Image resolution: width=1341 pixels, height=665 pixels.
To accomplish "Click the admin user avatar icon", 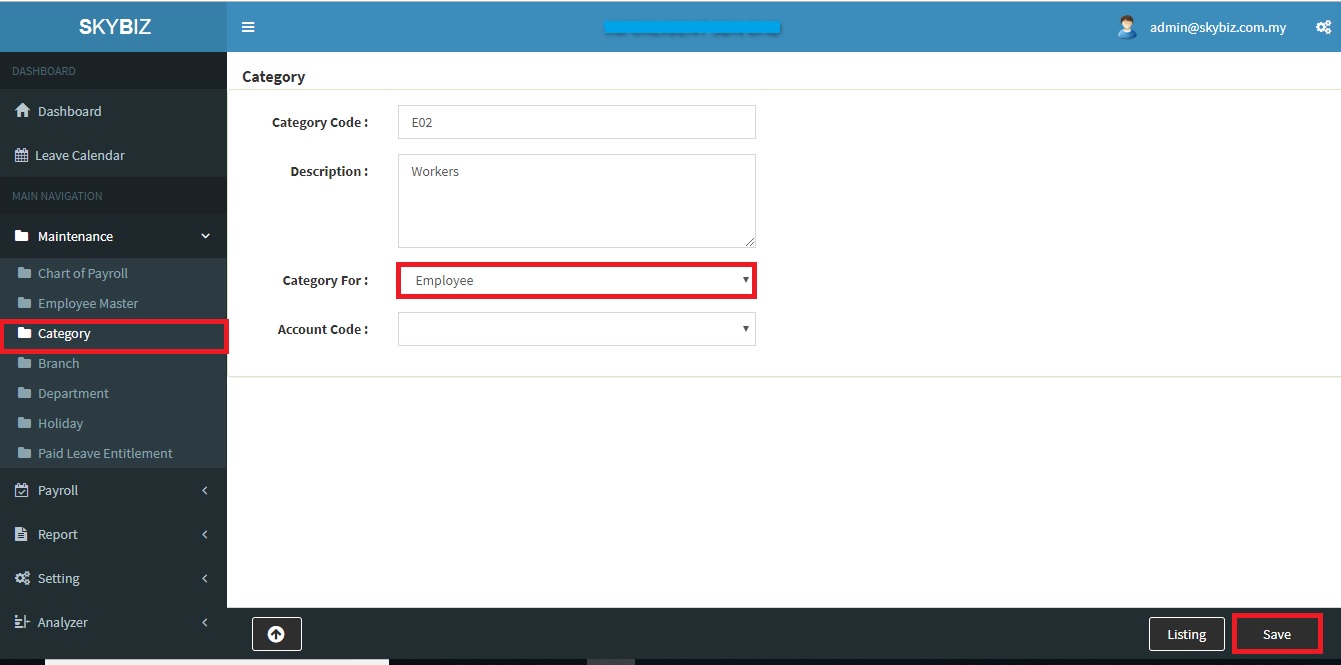I will (1127, 27).
